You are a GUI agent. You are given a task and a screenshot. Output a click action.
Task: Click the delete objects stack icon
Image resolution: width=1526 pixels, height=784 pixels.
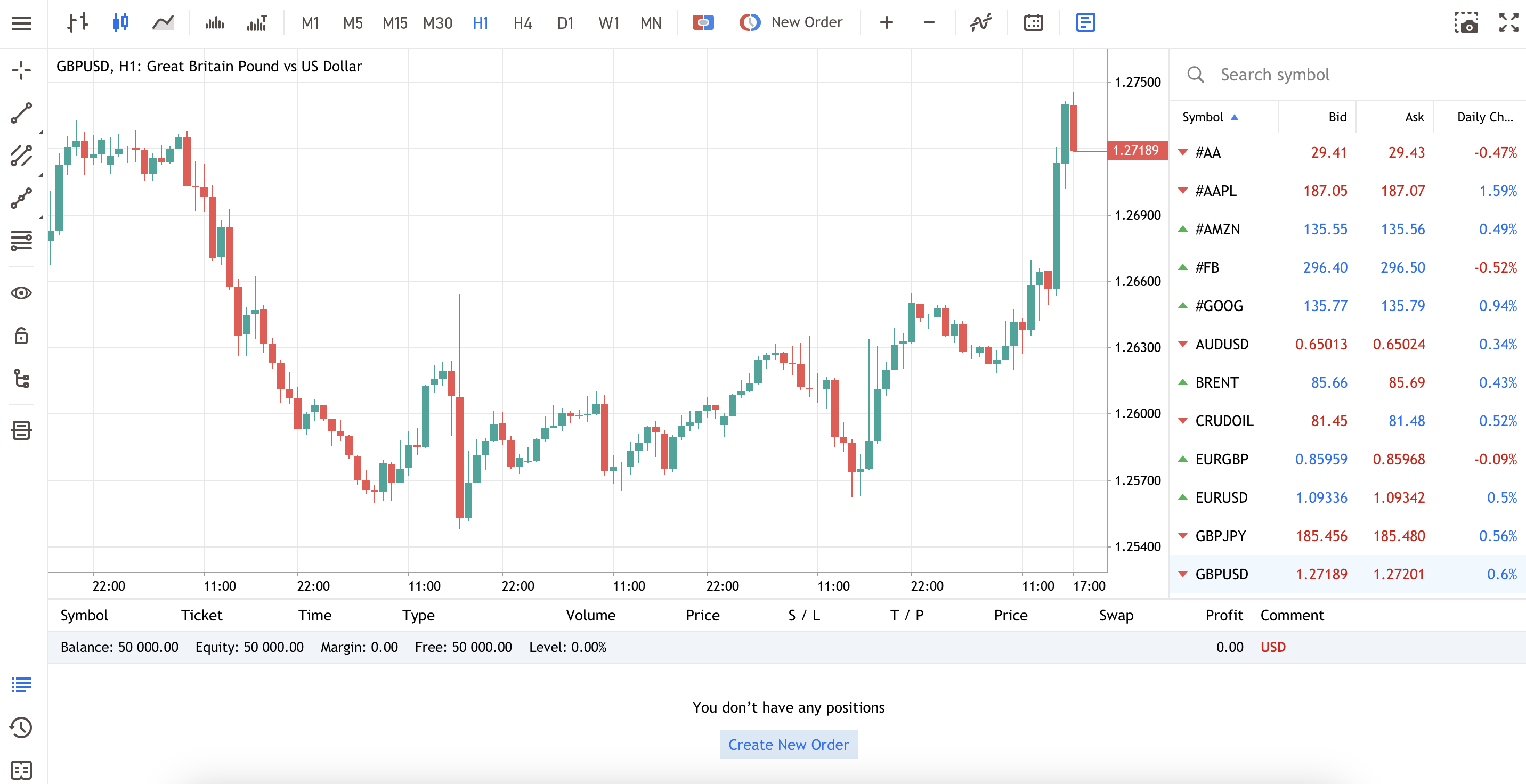pos(21,430)
